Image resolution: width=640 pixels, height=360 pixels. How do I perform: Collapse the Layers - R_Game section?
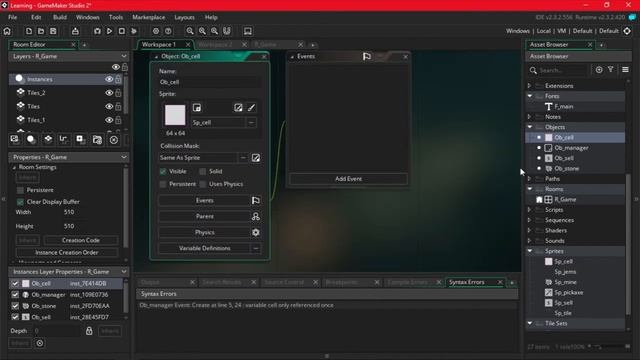[124, 56]
